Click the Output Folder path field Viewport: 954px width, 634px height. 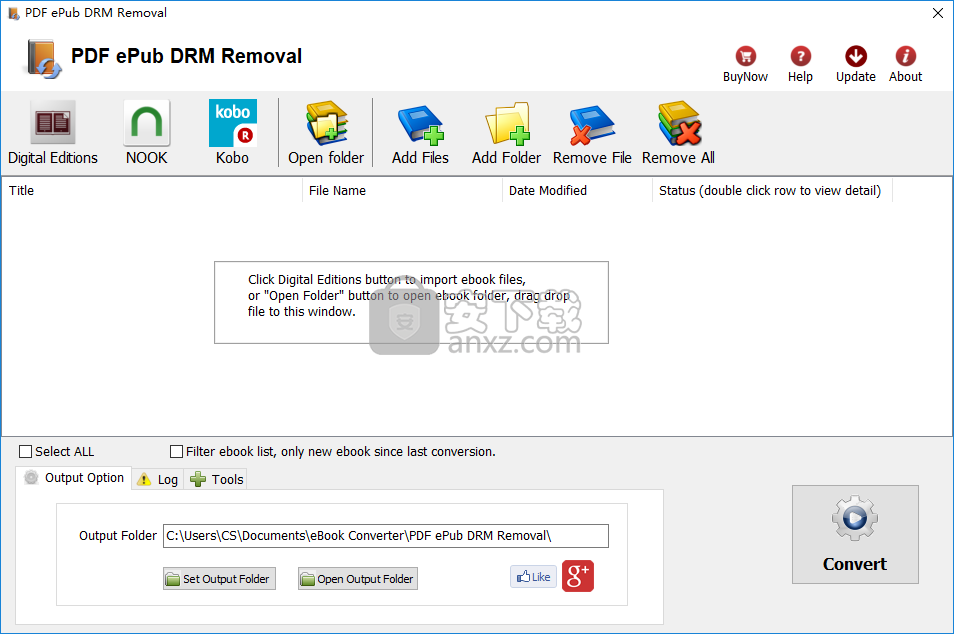(386, 535)
